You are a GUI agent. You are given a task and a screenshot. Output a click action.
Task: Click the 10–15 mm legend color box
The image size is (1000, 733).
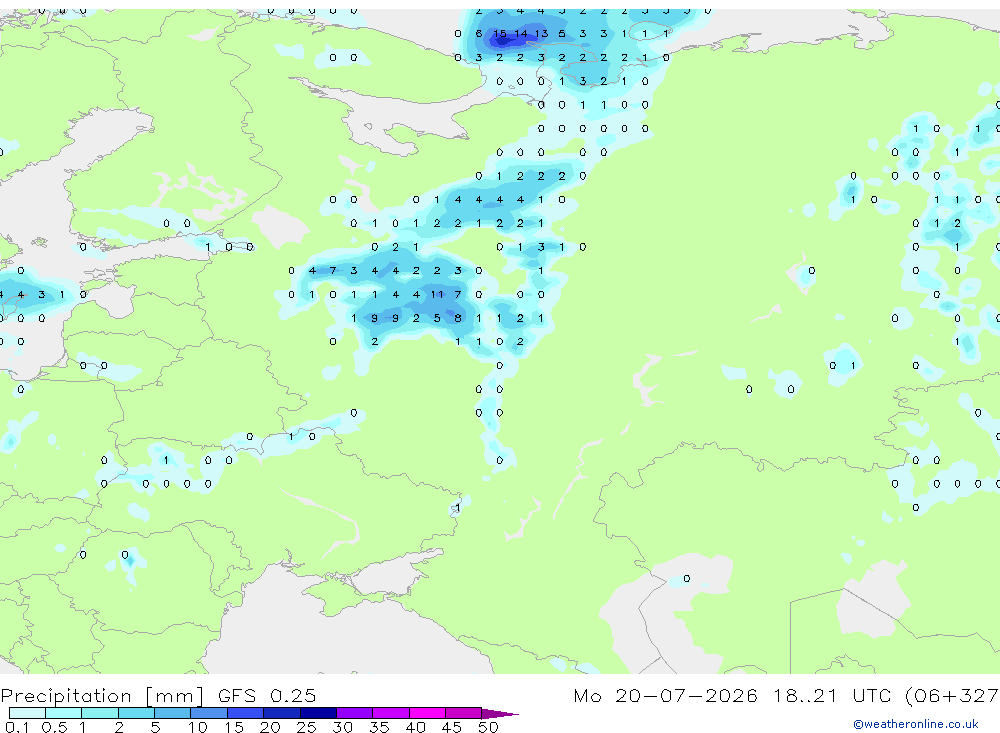pos(209,713)
